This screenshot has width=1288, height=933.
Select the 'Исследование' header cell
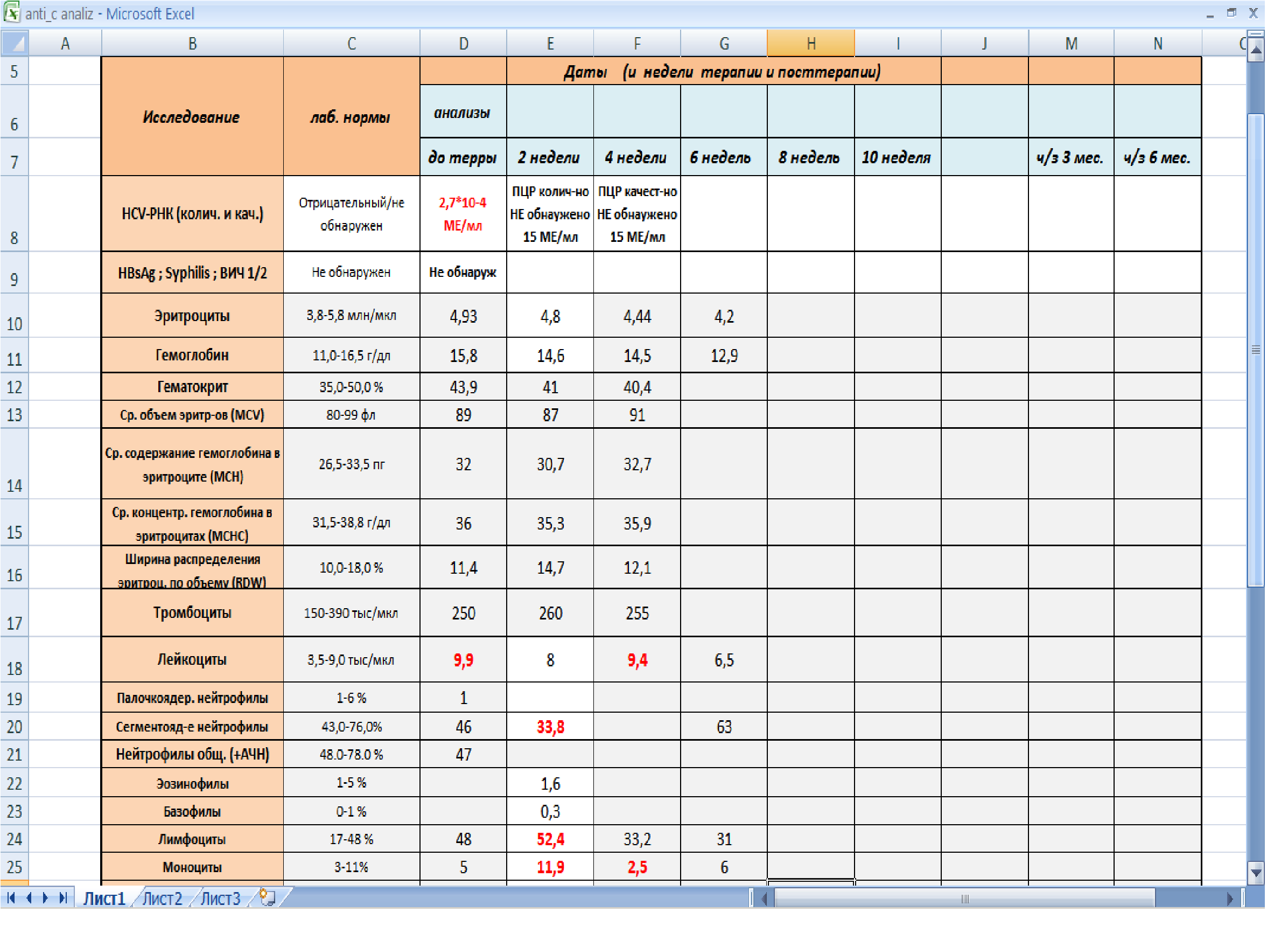point(193,116)
